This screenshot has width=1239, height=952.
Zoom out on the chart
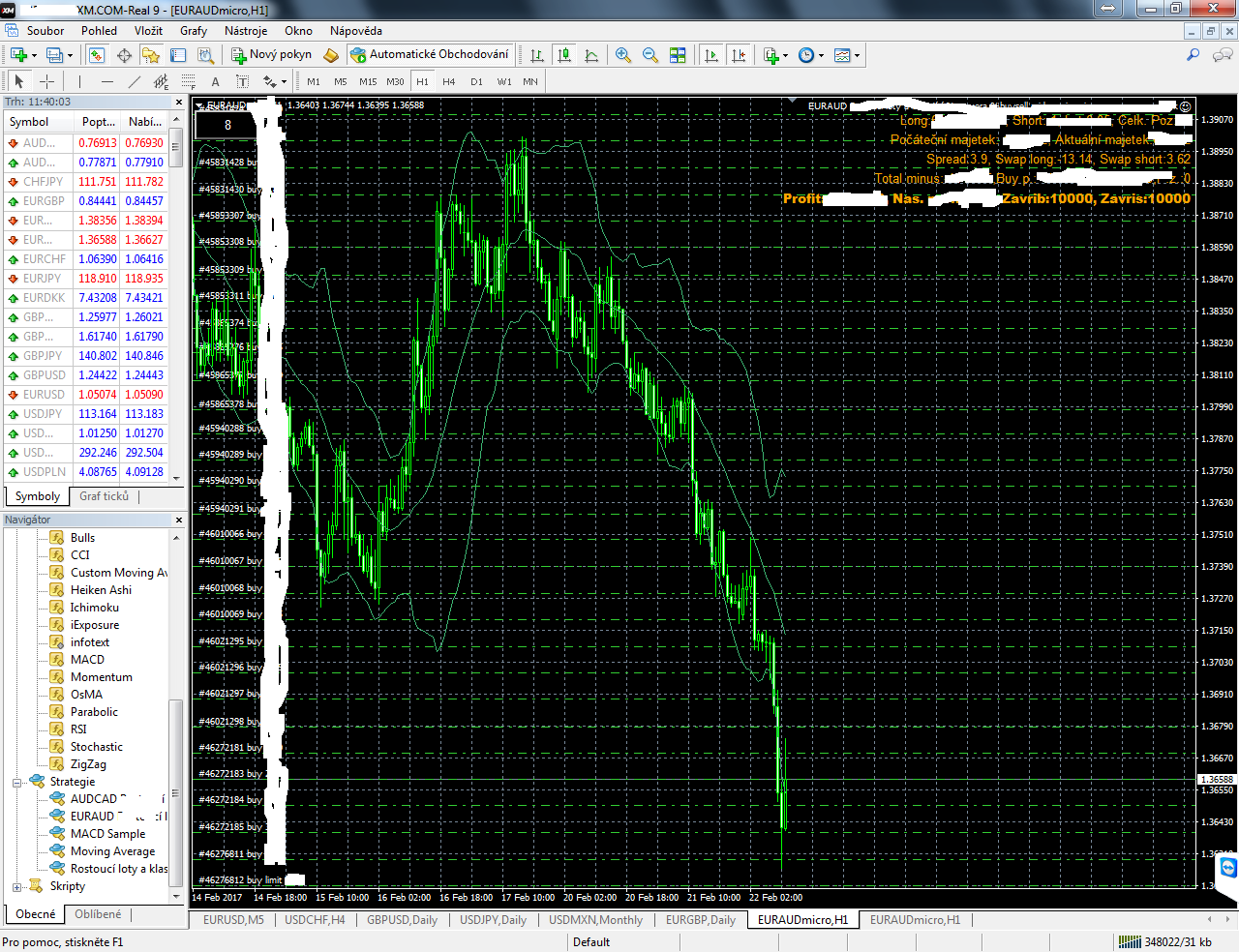point(650,55)
